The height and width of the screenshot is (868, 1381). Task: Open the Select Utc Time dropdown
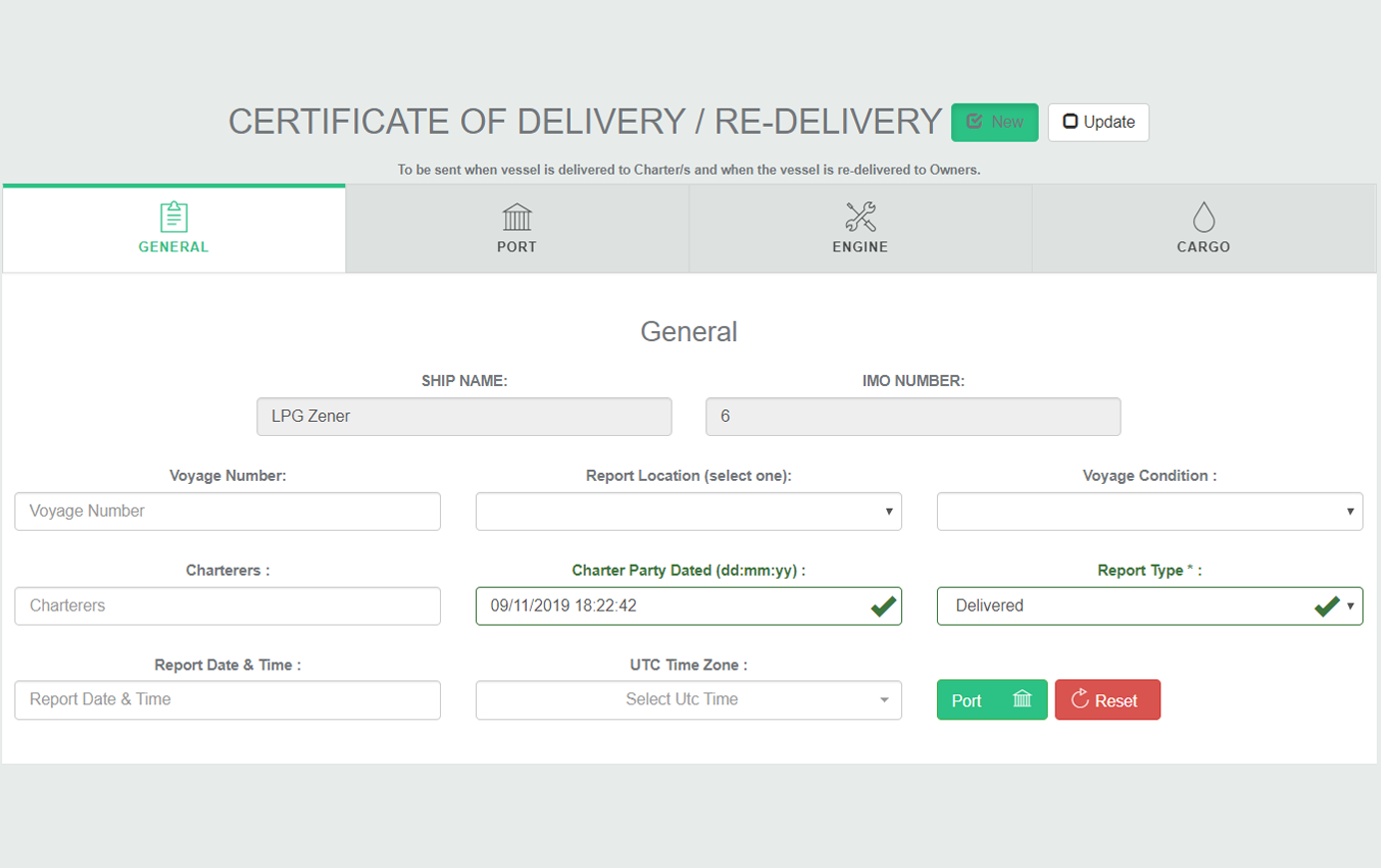tap(689, 699)
